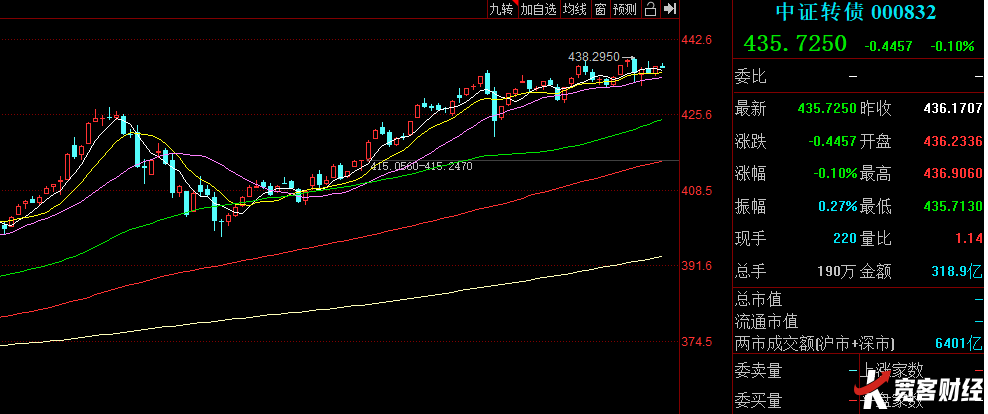
Task: Click the 415.0560-415.2470 gap label
Action: [x=421, y=166]
